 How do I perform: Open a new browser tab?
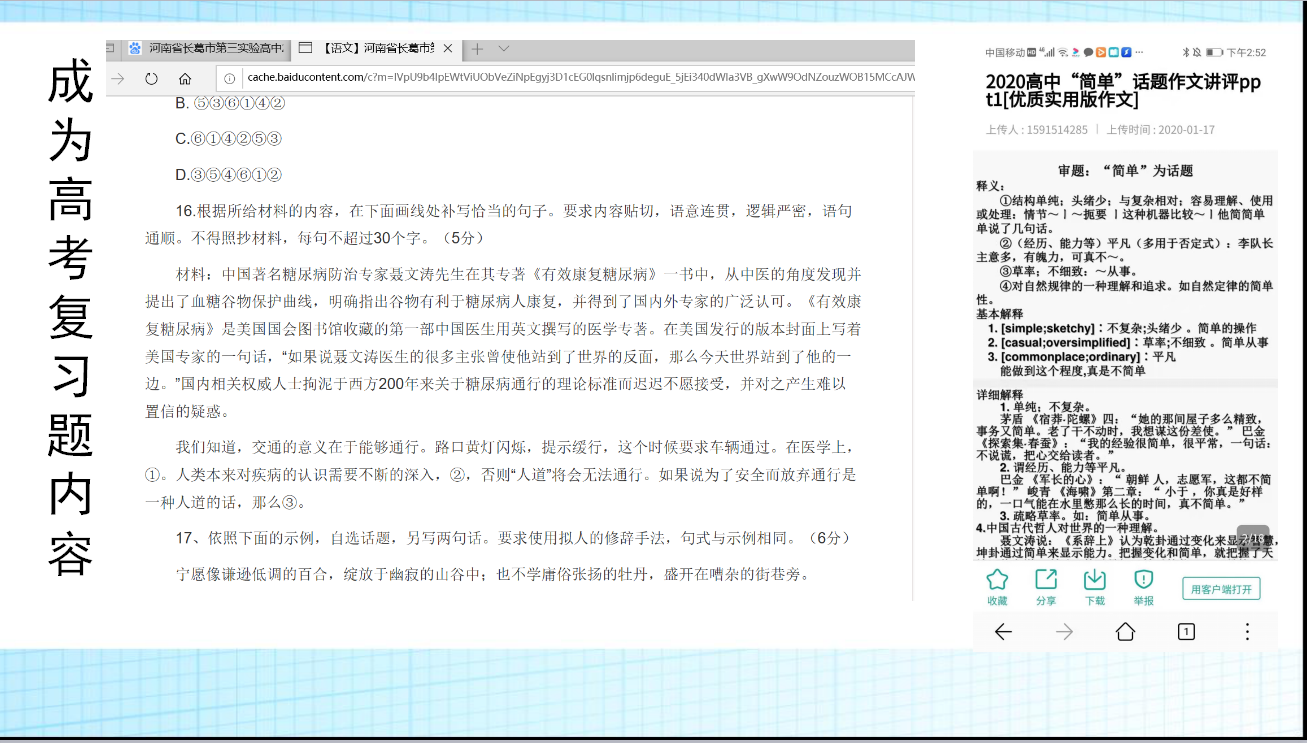[477, 48]
